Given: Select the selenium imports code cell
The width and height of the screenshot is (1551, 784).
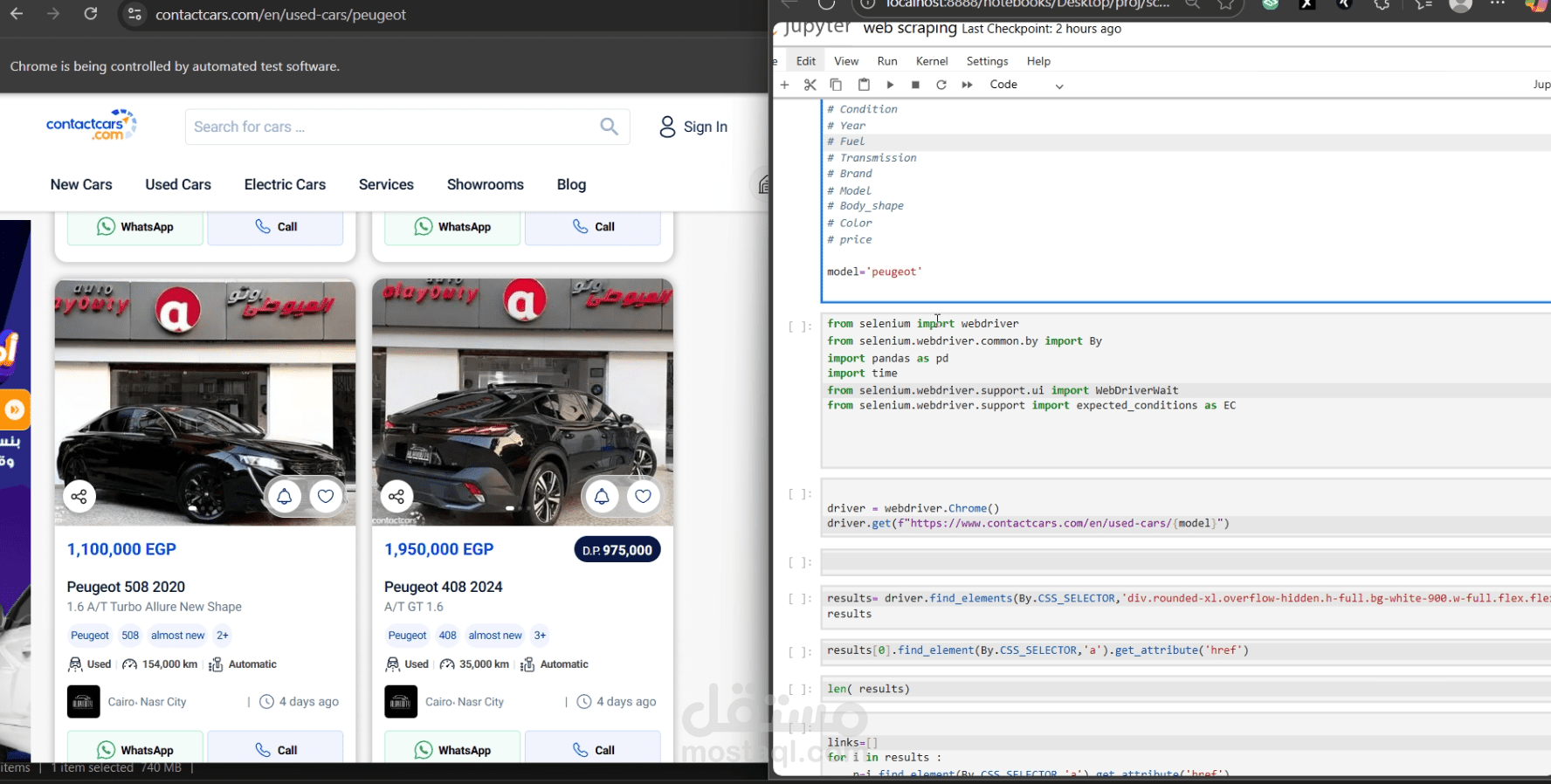Looking at the screenshot, I should pyautogui.click(x=1186, y=390).
